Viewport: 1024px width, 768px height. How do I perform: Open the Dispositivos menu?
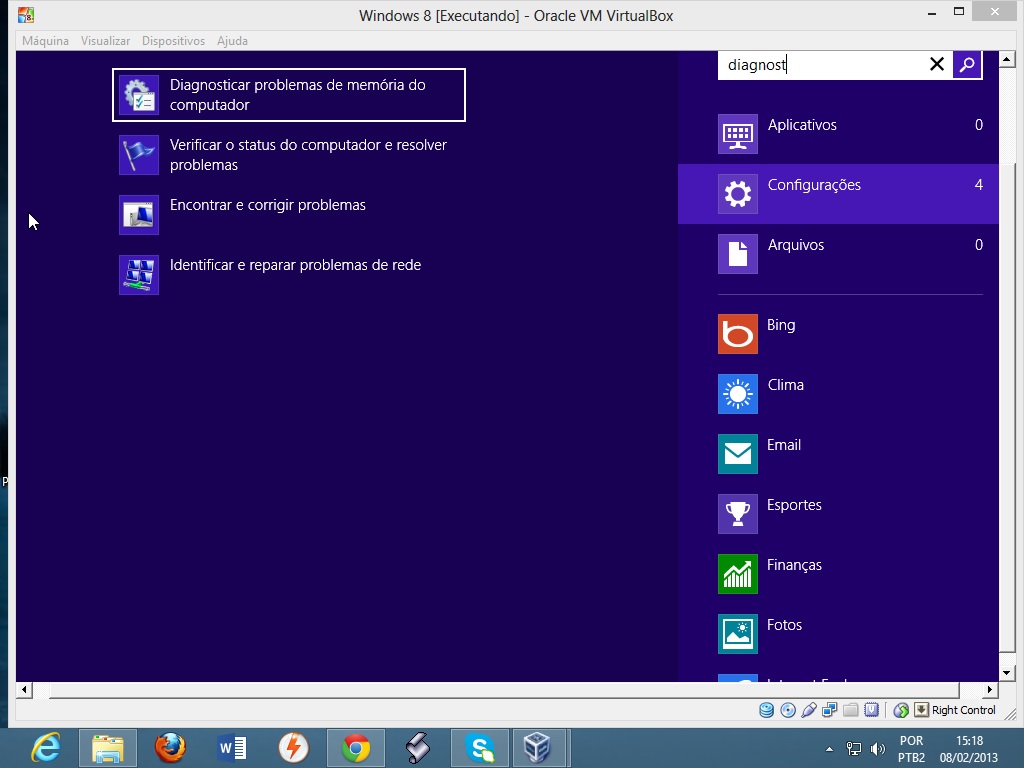tap(173, 40)
